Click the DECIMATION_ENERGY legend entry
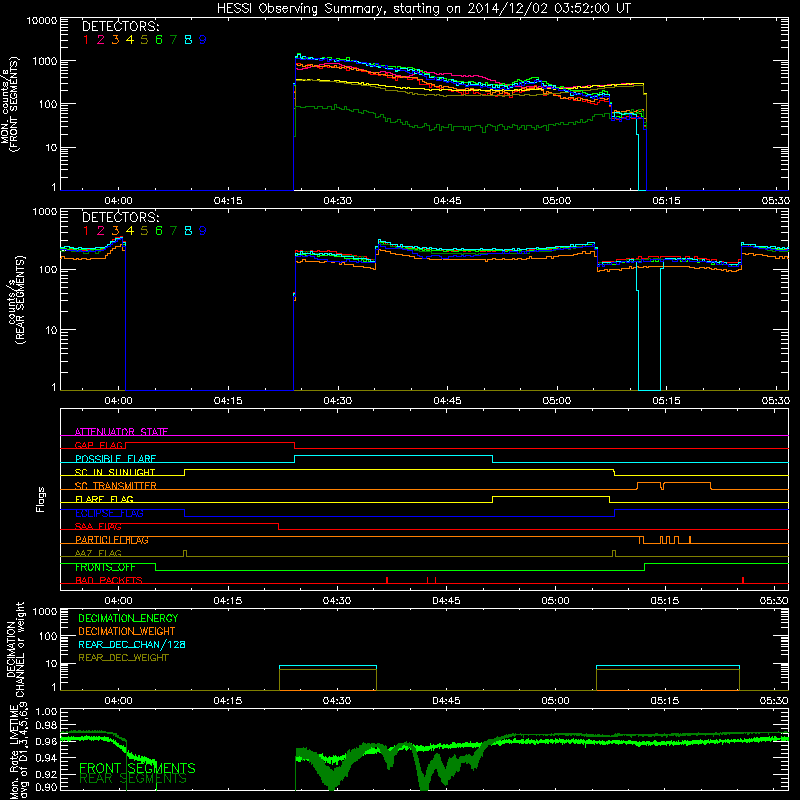800x800 pixels. tap(128, 618)
